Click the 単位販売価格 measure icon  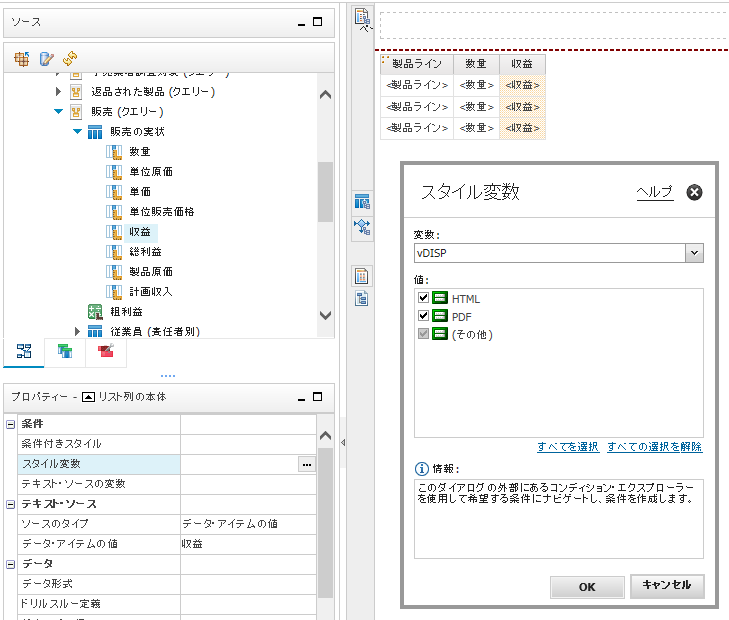114,212
